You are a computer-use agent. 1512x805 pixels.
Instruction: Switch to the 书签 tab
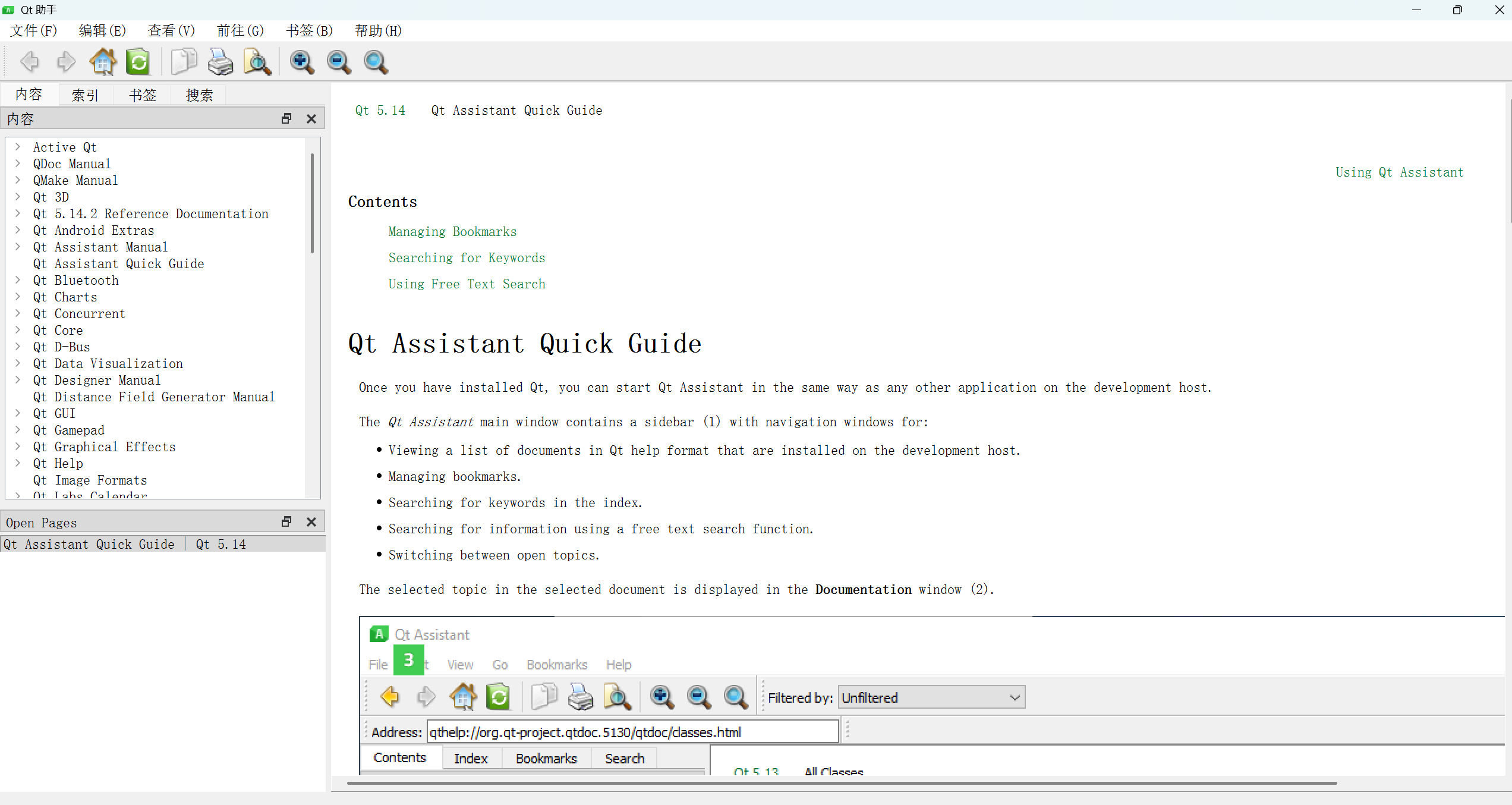[143, 95]
